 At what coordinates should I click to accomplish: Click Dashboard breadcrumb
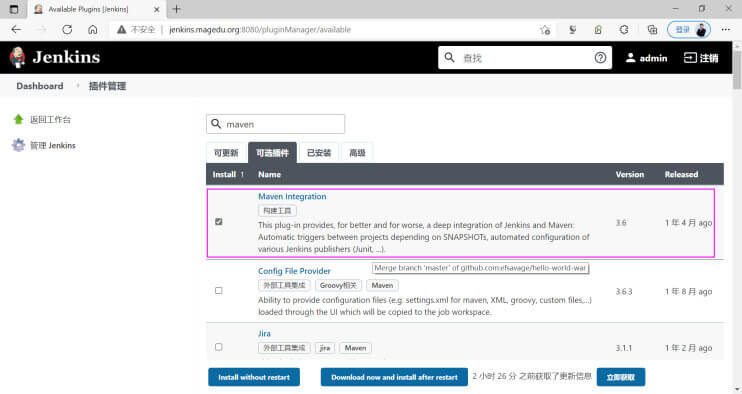coord(40,86)
